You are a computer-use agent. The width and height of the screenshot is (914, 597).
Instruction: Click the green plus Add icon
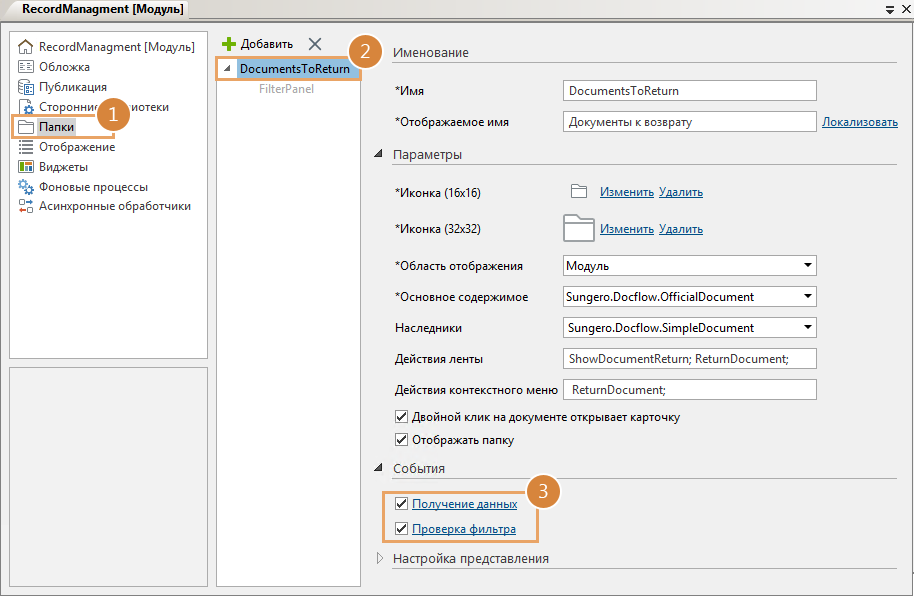[x=229, y=44]
